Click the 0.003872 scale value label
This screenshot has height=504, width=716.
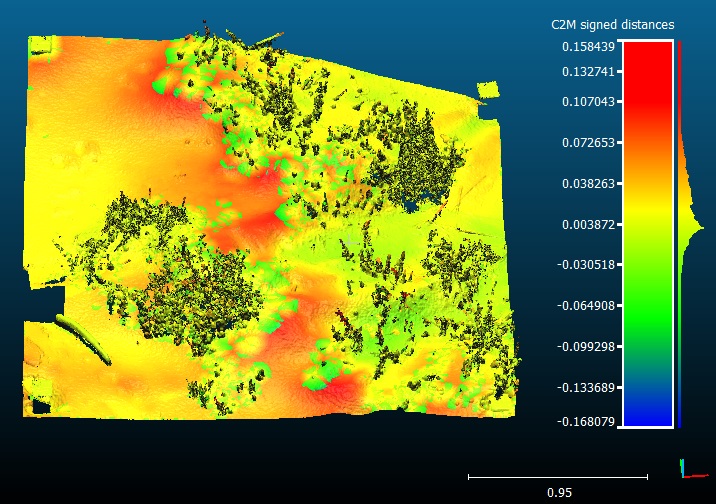[x=588, y=224]
